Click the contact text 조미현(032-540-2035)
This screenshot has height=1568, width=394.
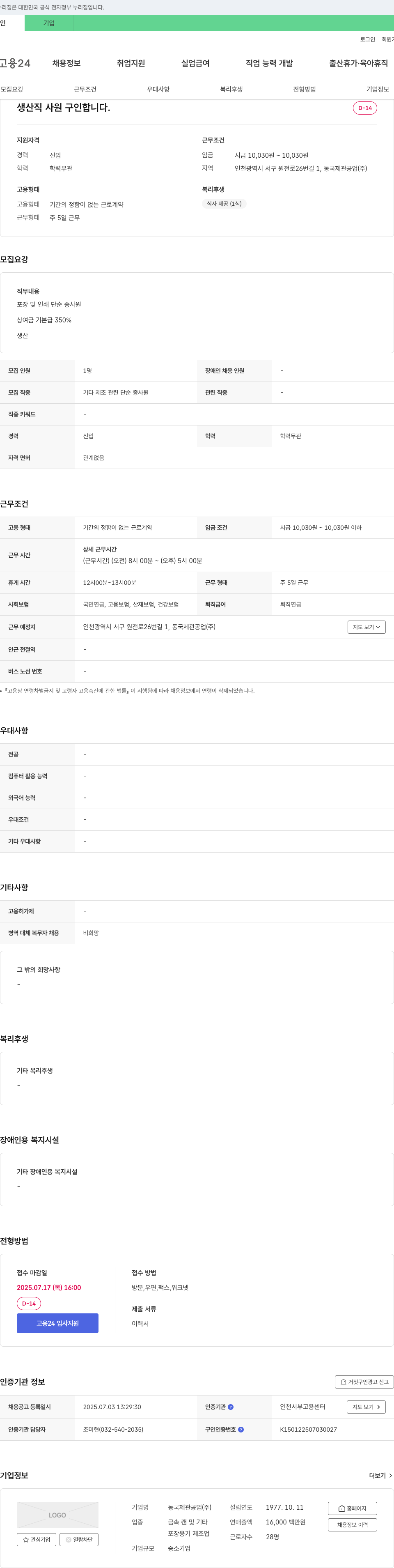tap(113, 1430)
